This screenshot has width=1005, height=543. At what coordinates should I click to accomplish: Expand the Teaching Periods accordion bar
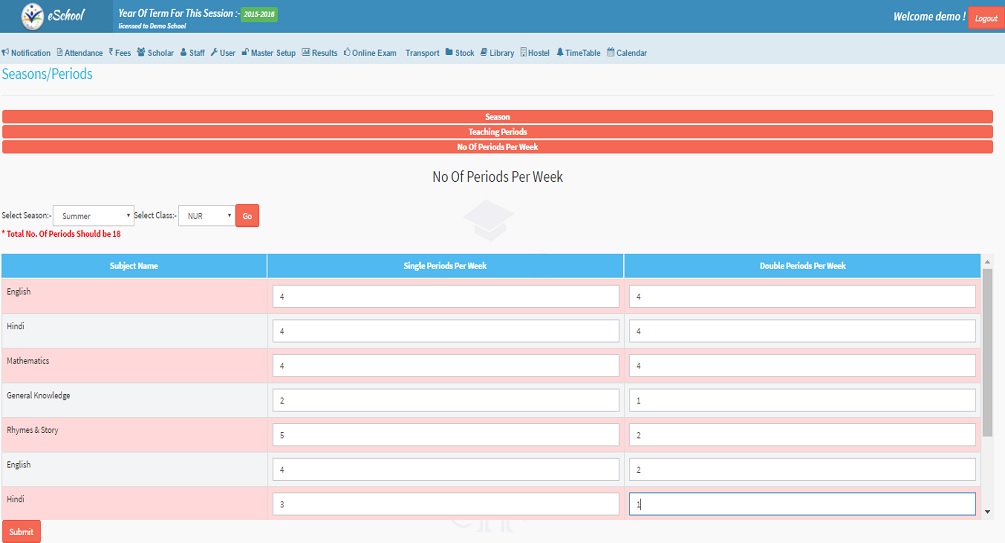(x=497, y=132)
